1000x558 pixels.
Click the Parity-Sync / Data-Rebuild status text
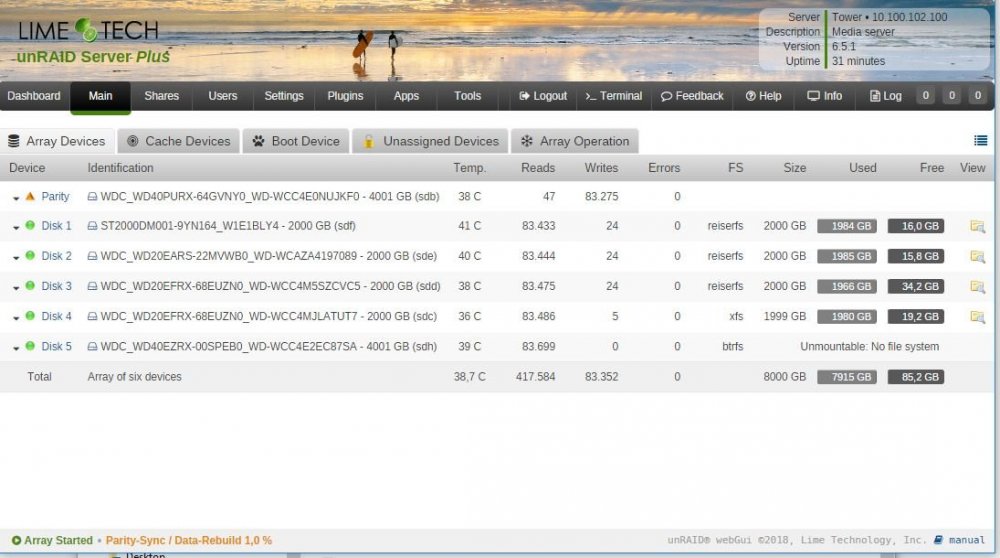click(189, 540)
